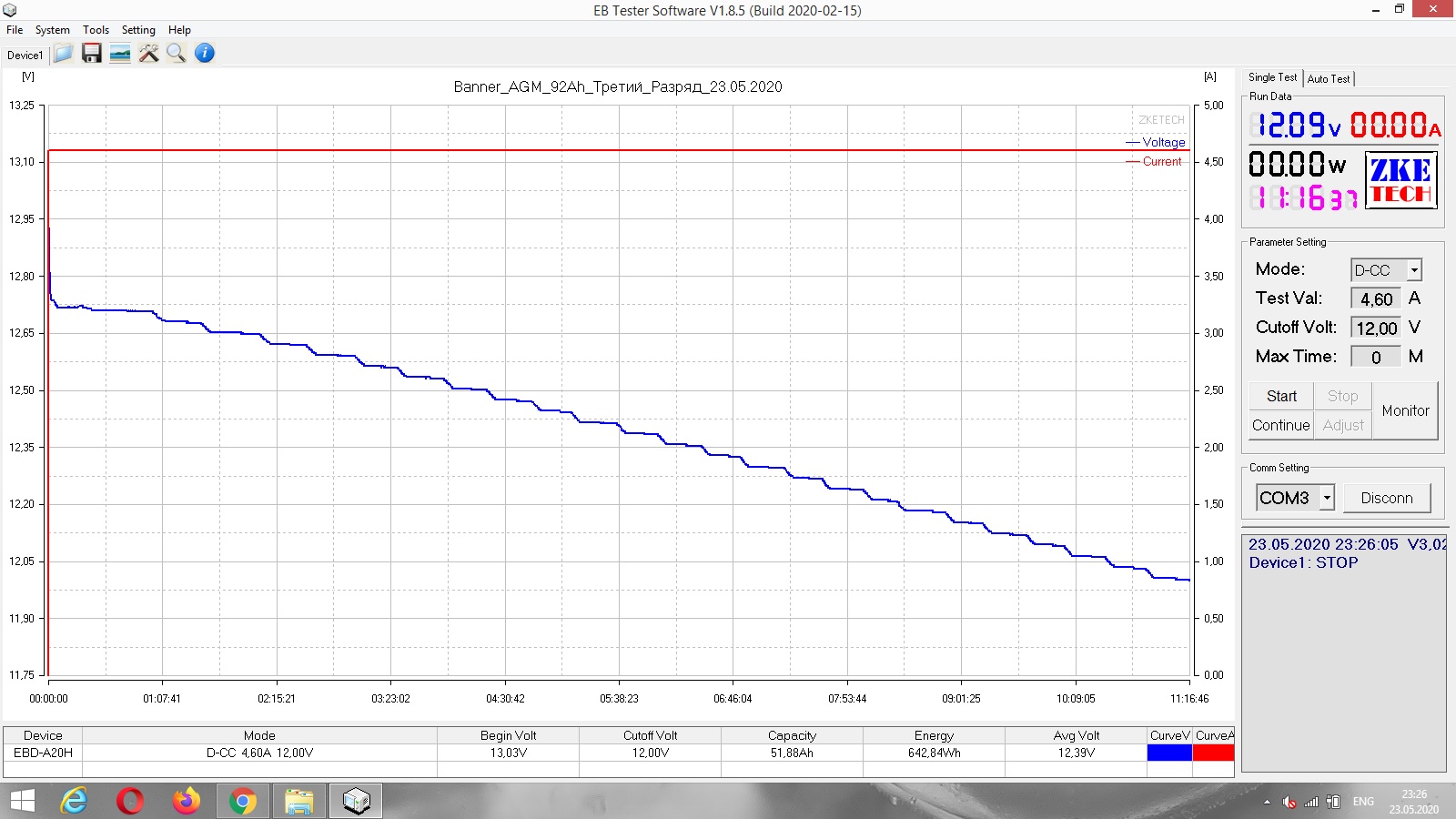This screenshot has height=819, width=1456.
Task: Click the log line Device1: STOP
Action: [1303, 562]
